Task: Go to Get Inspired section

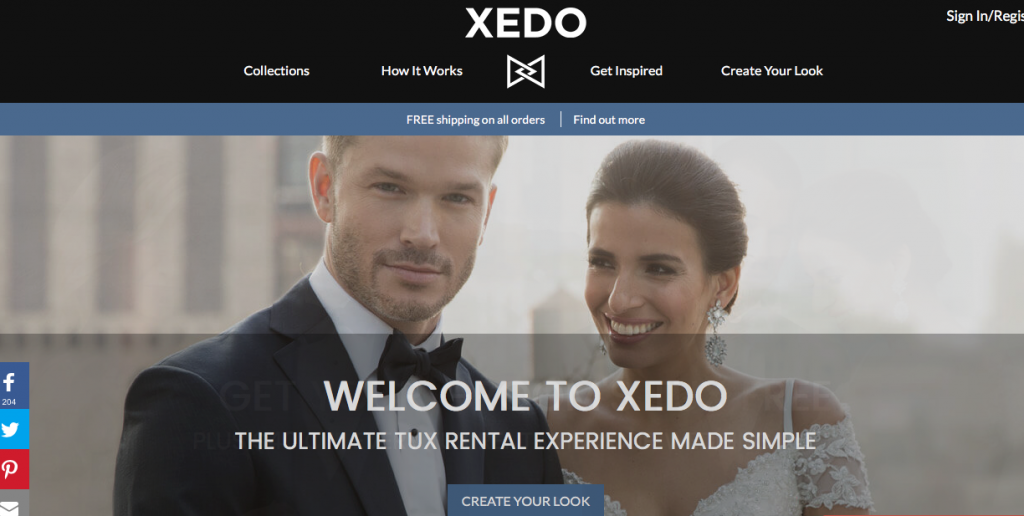Action: point(626,71)
